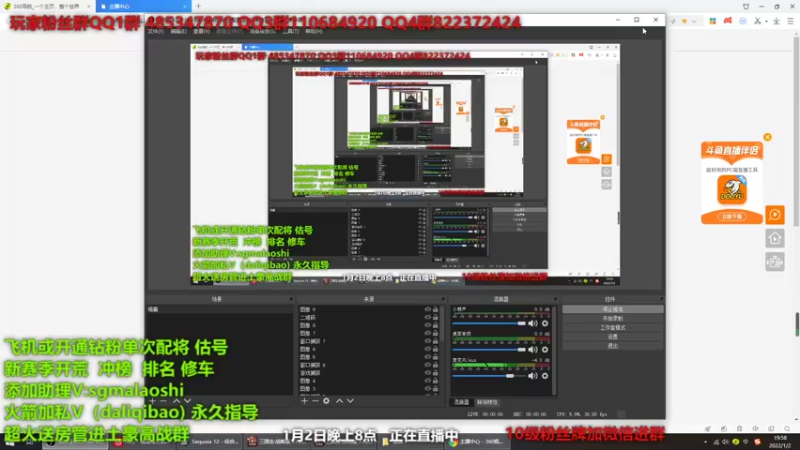Move selected source down with arrow icon
Viewport: 800px width, 450px height.
pyautogui.click(x=350, y=401)
